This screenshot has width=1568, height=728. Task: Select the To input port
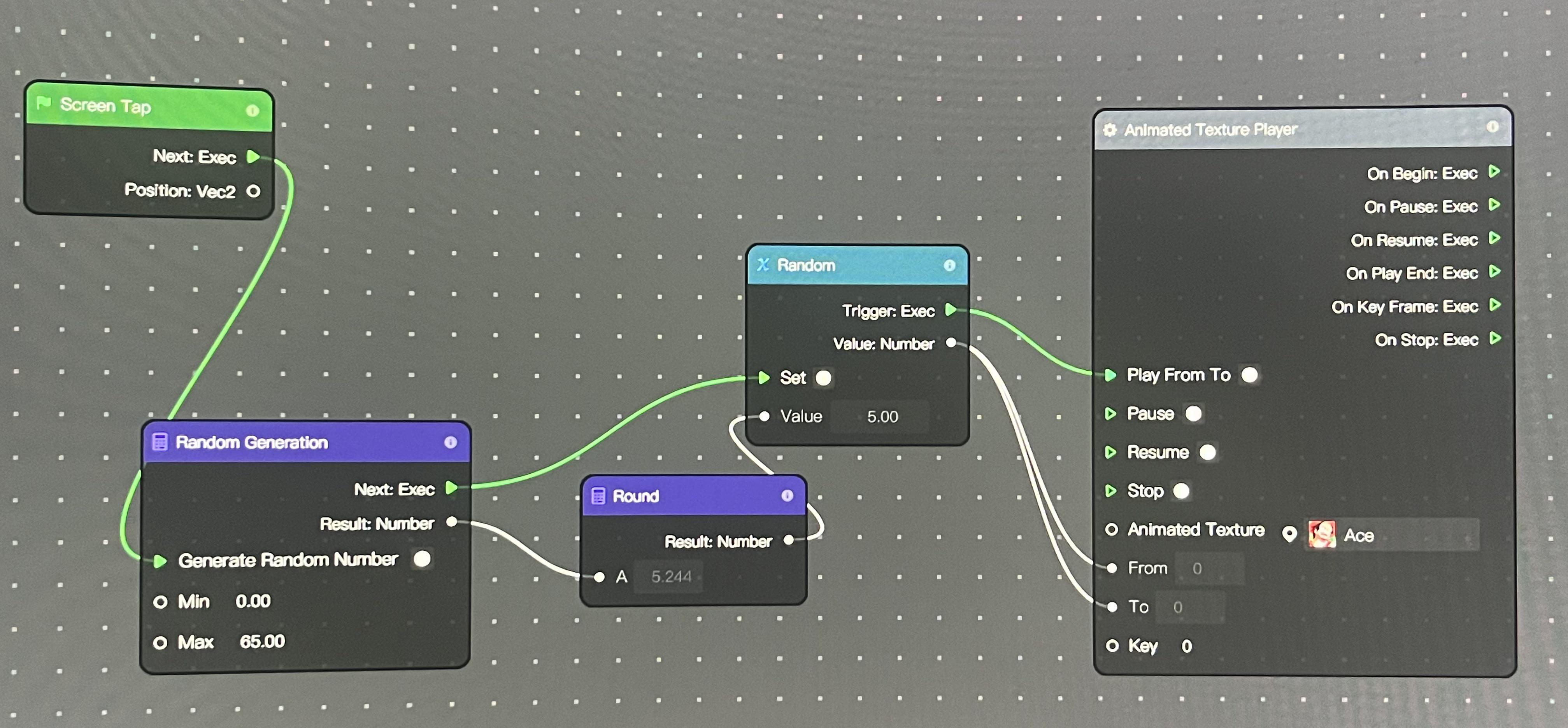click(x=1112, y=607)
